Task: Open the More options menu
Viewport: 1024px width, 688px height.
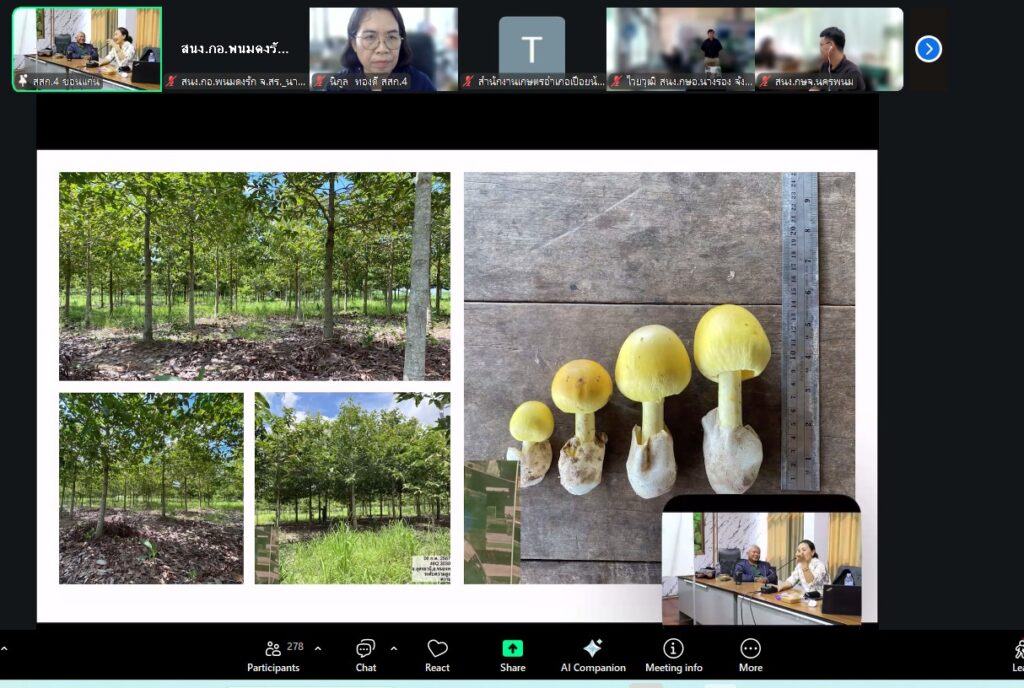Action: [x=750, y=655]
